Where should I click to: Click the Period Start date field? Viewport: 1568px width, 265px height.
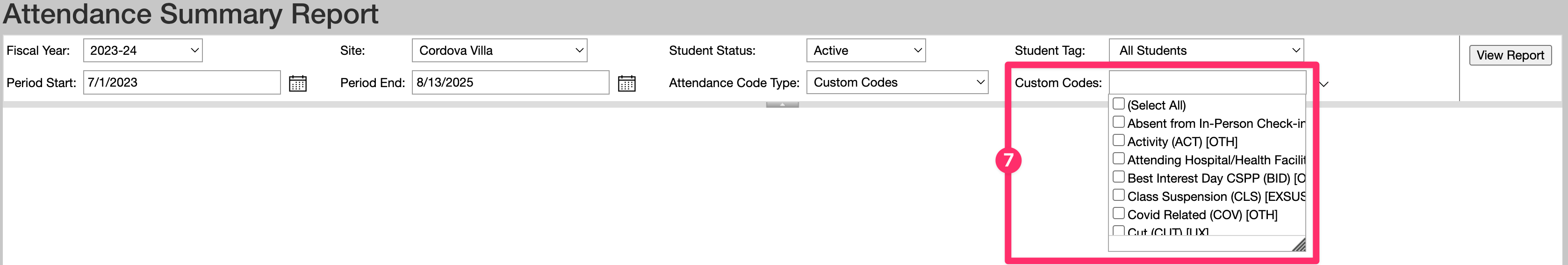pyautogui.click(x=181, y=82)
